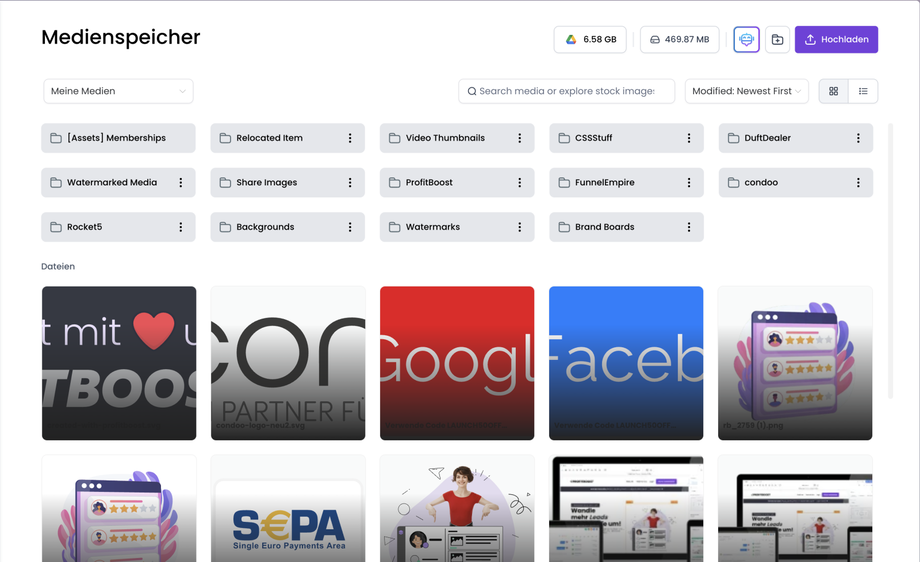Open options menu for FunnelEmpire folder
Screen dimensions: 920x562
point(689,182)
